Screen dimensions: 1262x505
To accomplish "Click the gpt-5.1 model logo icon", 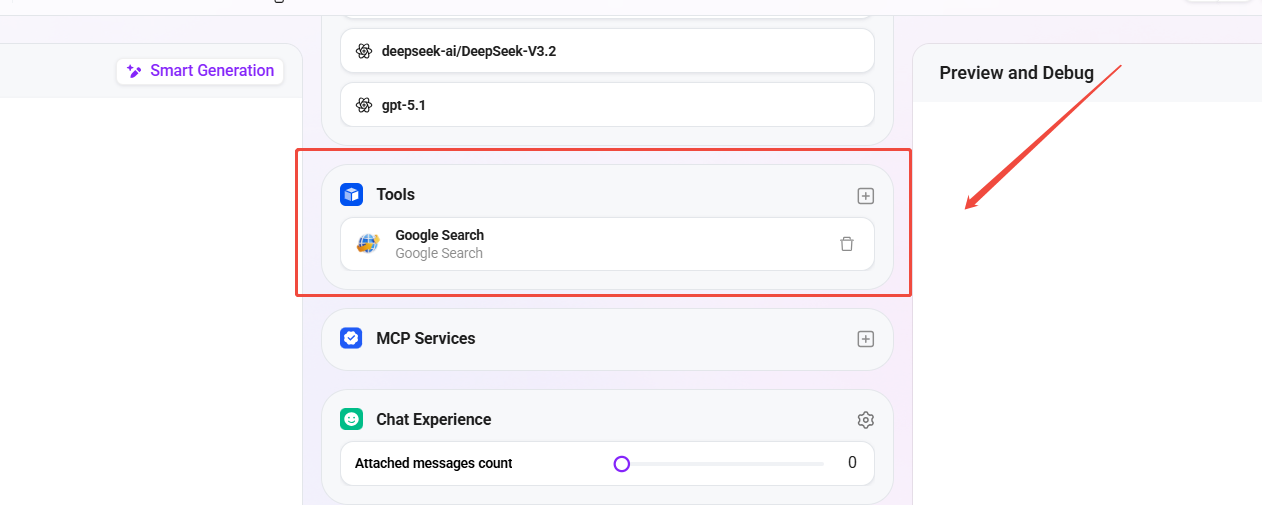I will [363, 105].
